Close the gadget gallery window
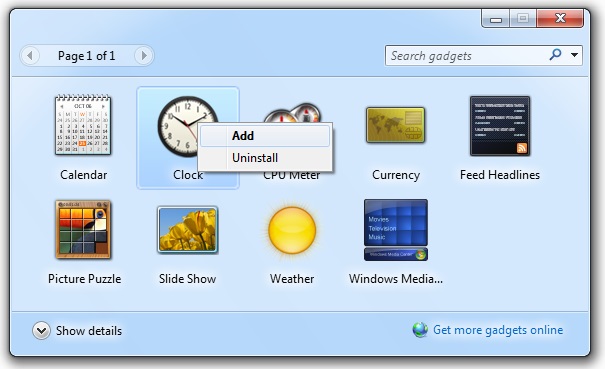This screenshot has width=605, height=369. pos(560,18)
